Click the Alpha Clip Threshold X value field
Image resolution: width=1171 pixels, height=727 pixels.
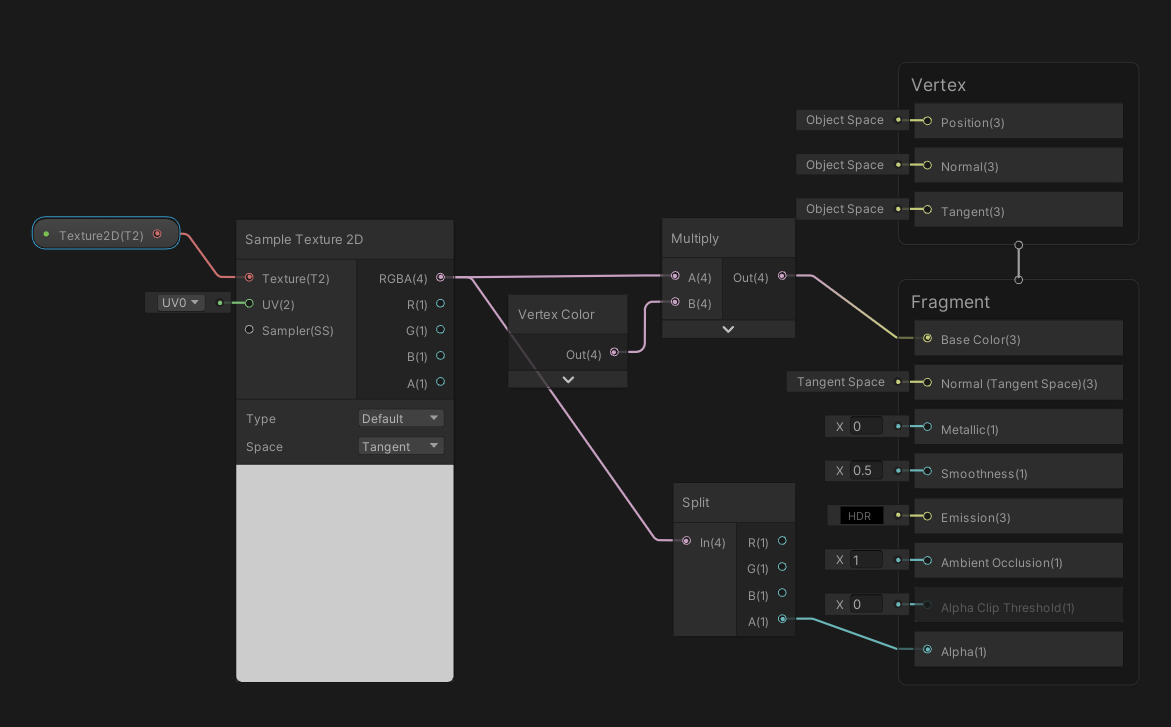point(866,604)
